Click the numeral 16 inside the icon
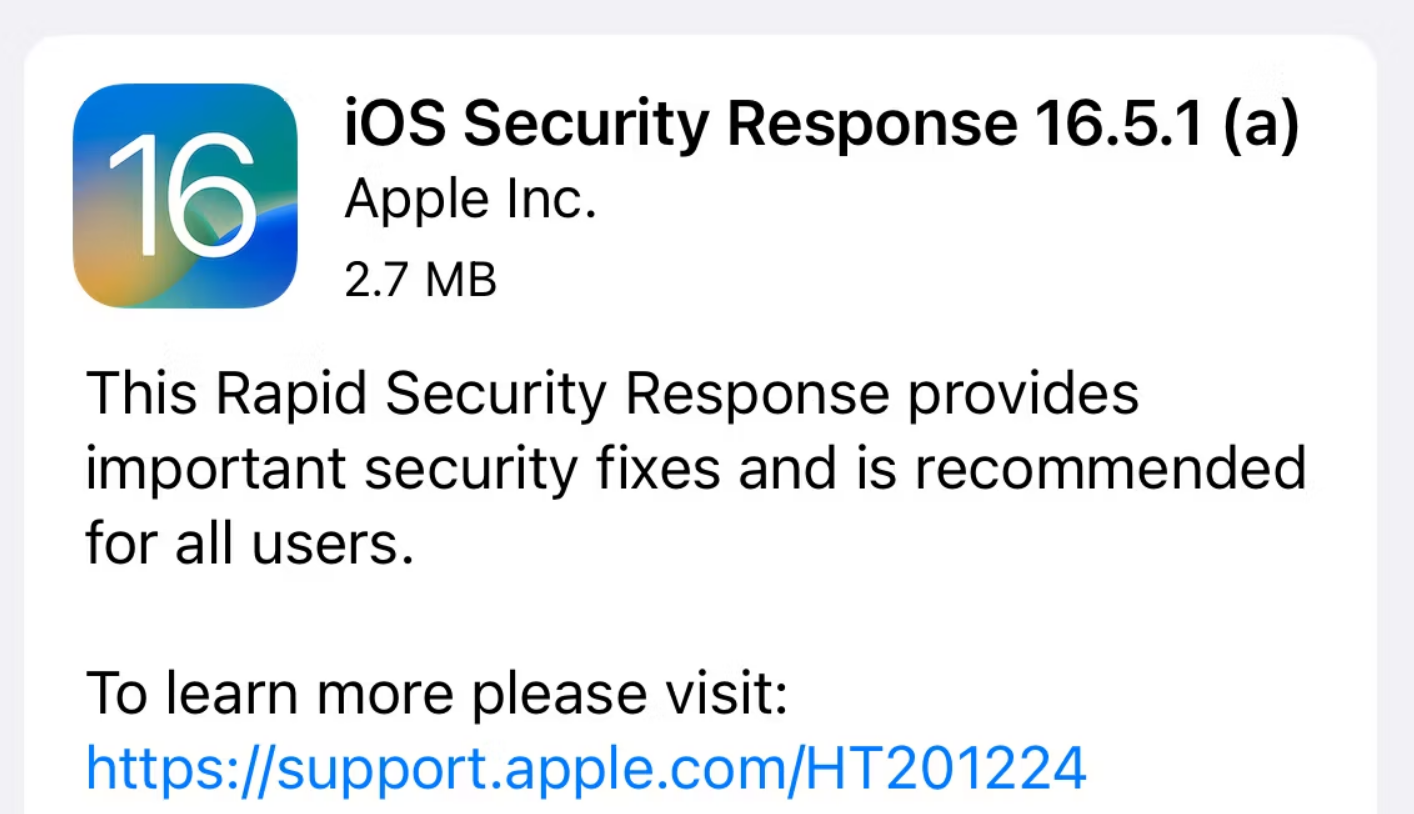1414x814 pixels. click(181, 195)
